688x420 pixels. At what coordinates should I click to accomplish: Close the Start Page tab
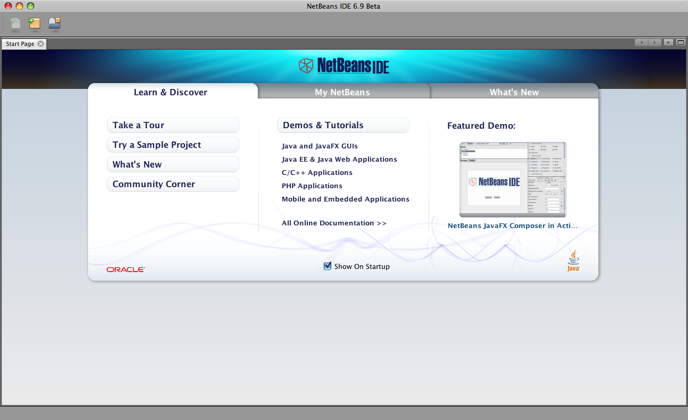coord(41,44)
